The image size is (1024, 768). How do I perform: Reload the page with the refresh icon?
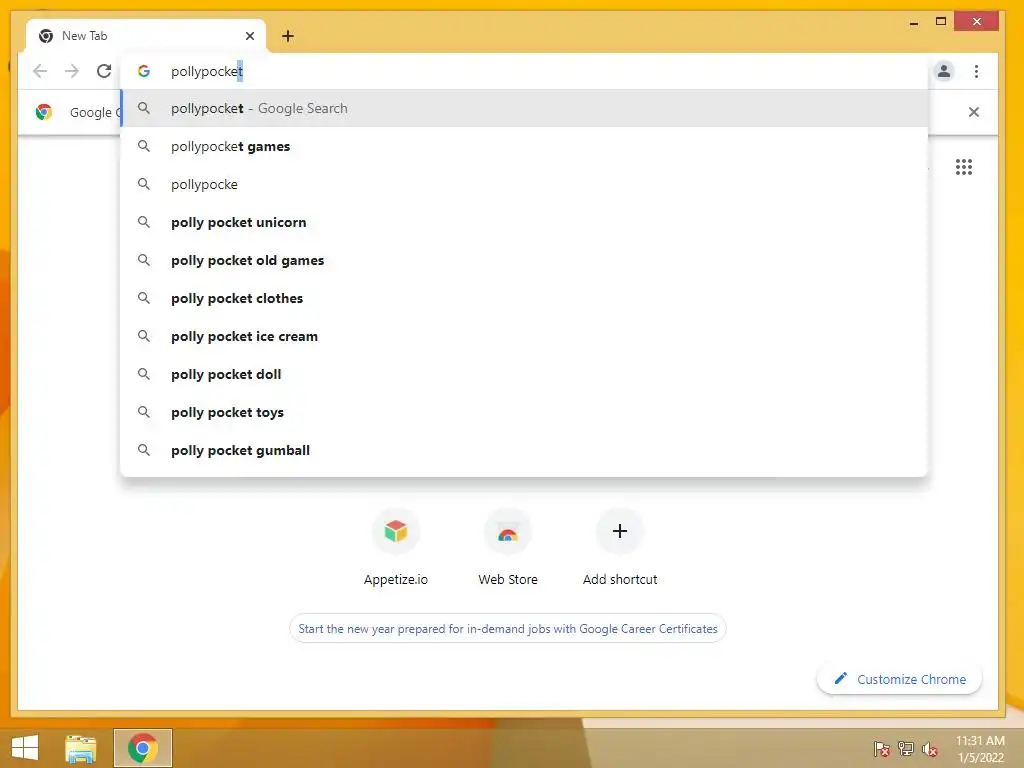pyautogui.click(x=104, y=71)
